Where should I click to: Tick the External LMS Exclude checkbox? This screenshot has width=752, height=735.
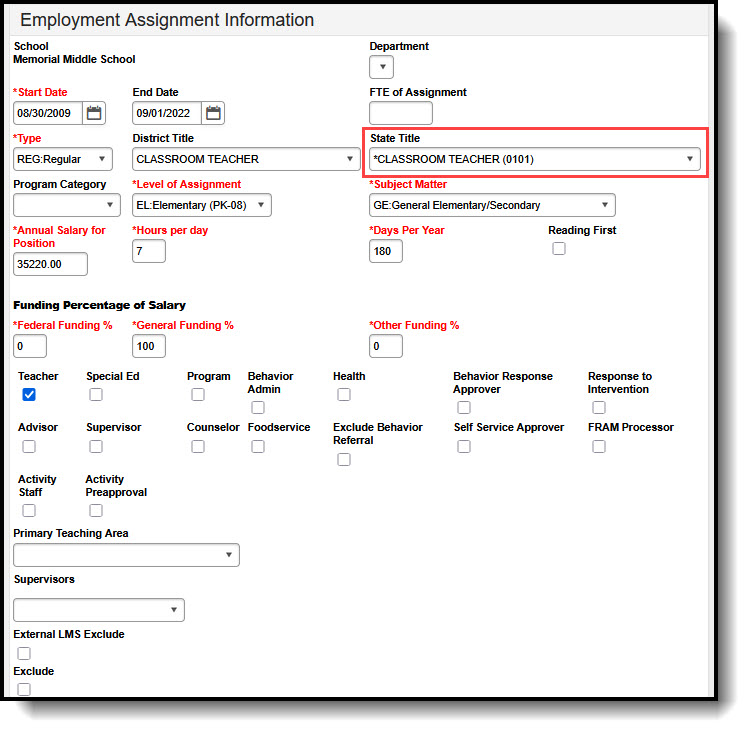click(x=24, y=653)
